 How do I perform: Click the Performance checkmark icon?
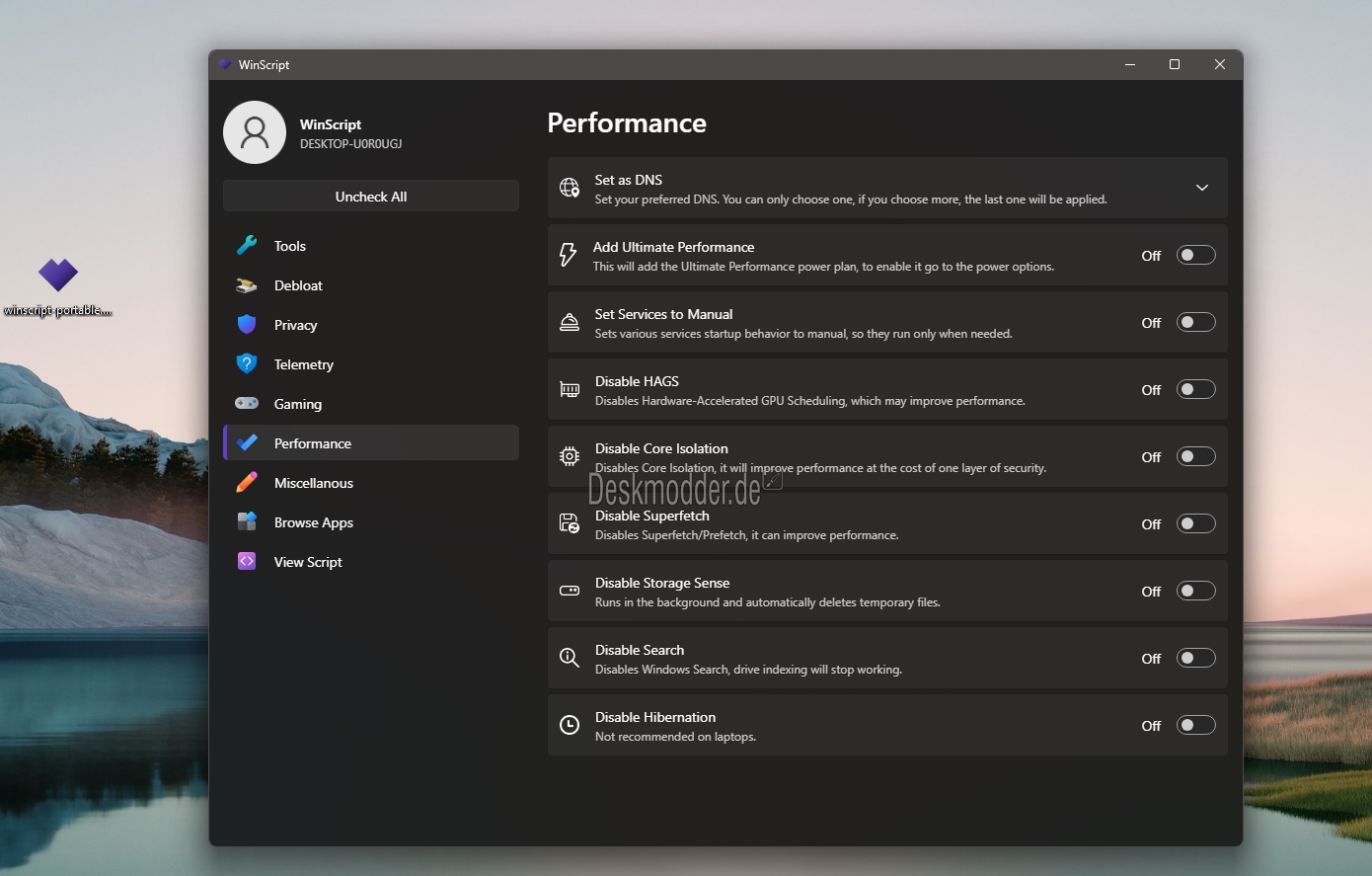tap(247, 442)
